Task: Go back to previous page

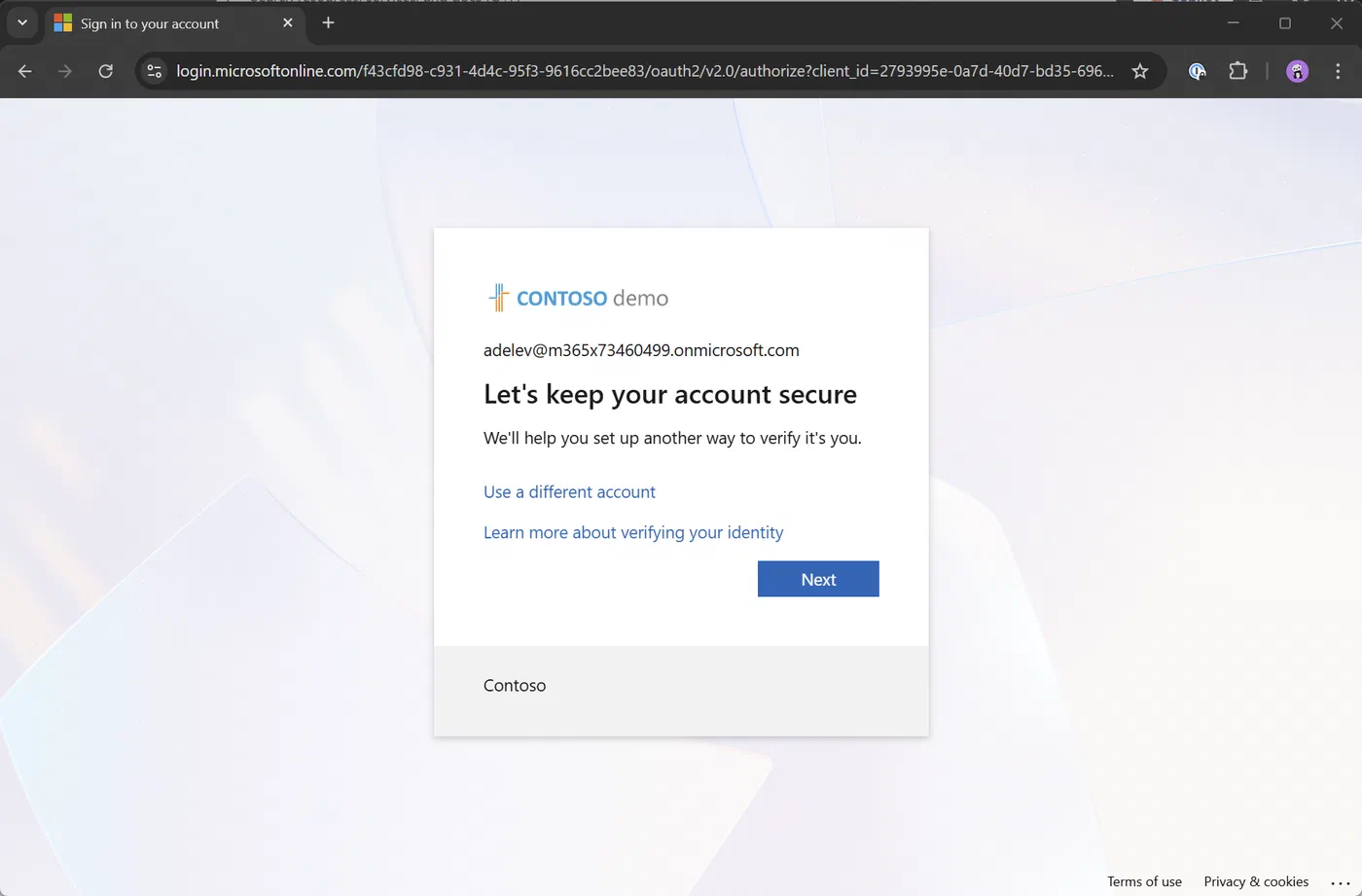Action: [x=25, y=71]
